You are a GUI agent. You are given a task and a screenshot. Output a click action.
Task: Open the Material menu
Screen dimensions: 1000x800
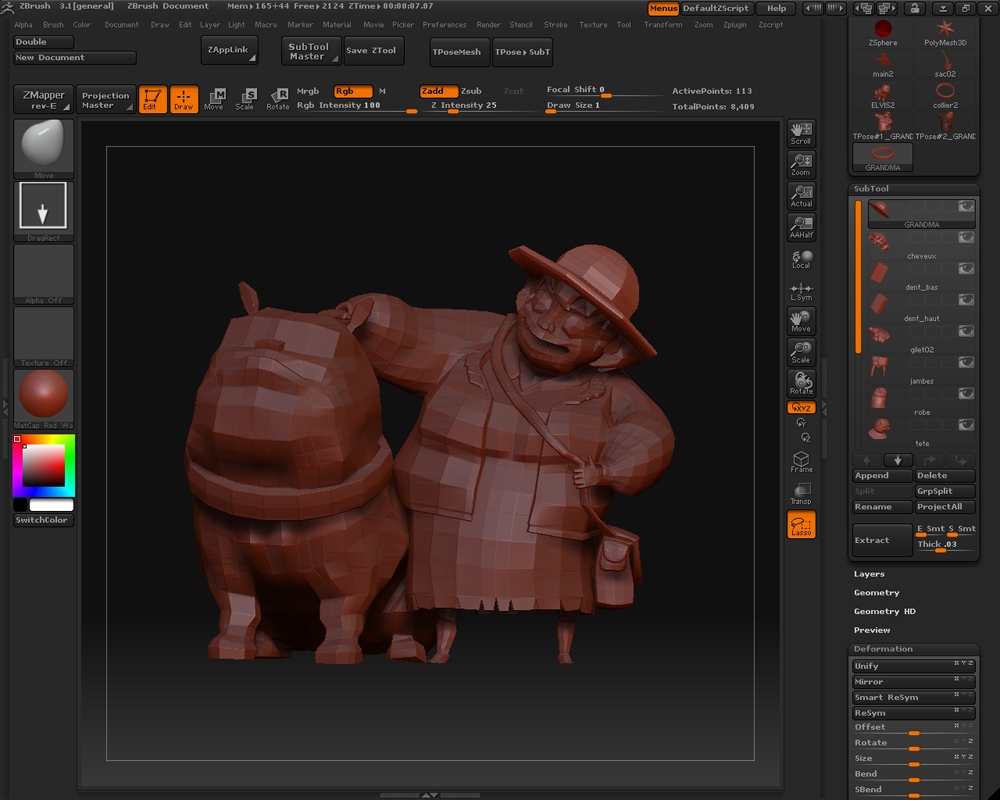pos(337,25)
